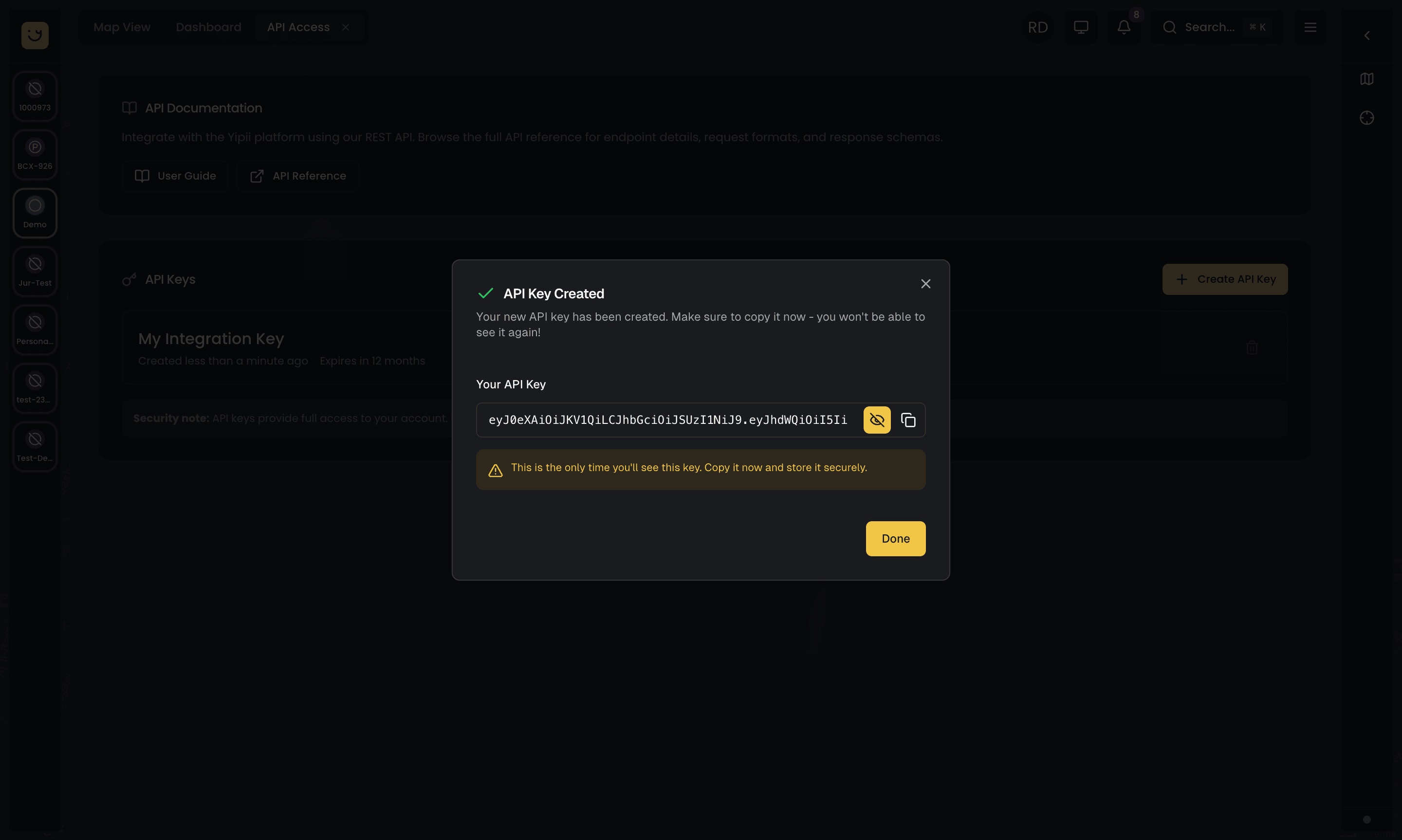The width and height of the screenshot is (1402, 840).
Task: Open notifications bell with 8 badge
Action: [x=1124, y=27]
